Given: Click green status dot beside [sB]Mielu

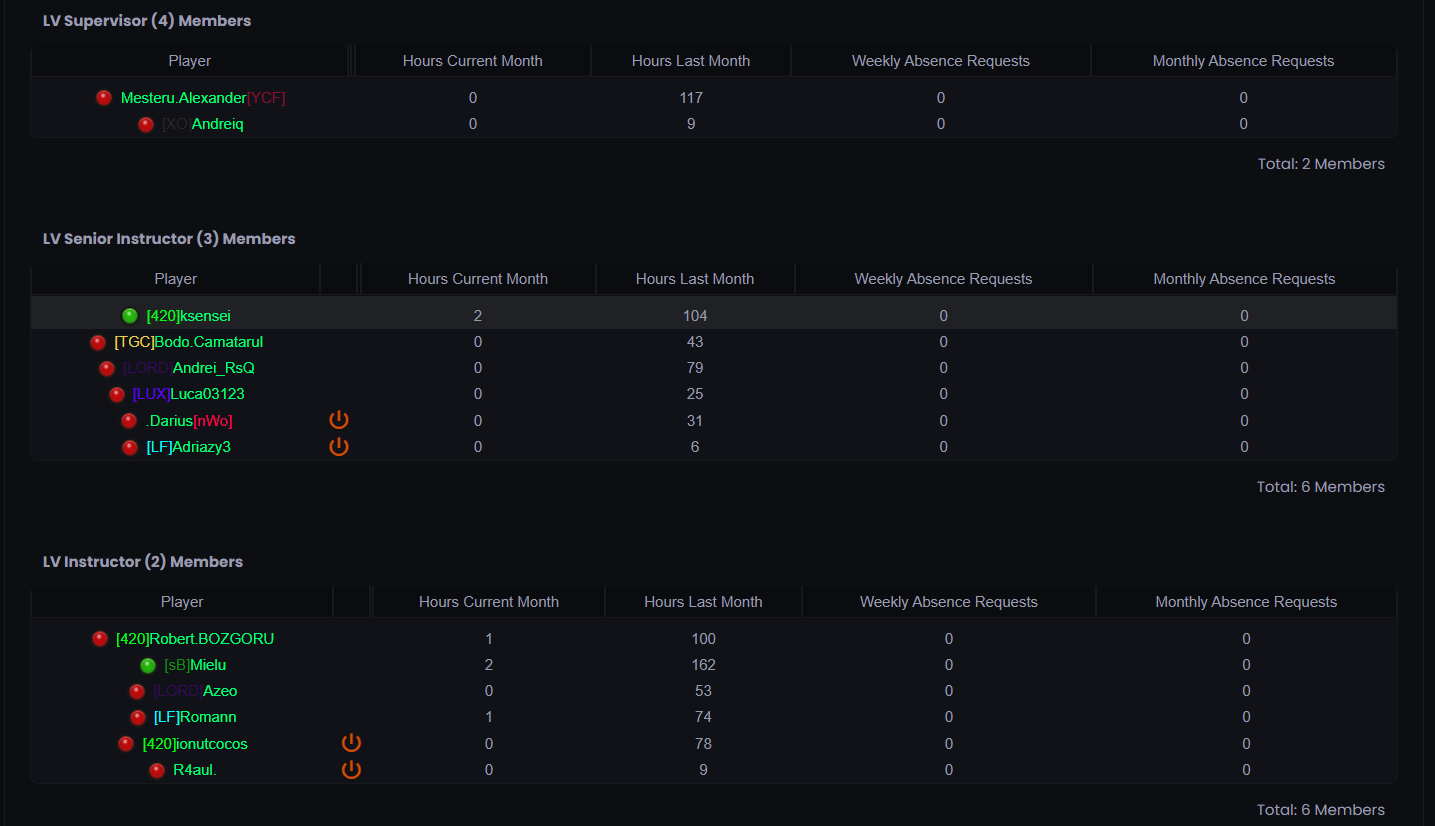Looking at the screenshot, I should coord(148,665).
